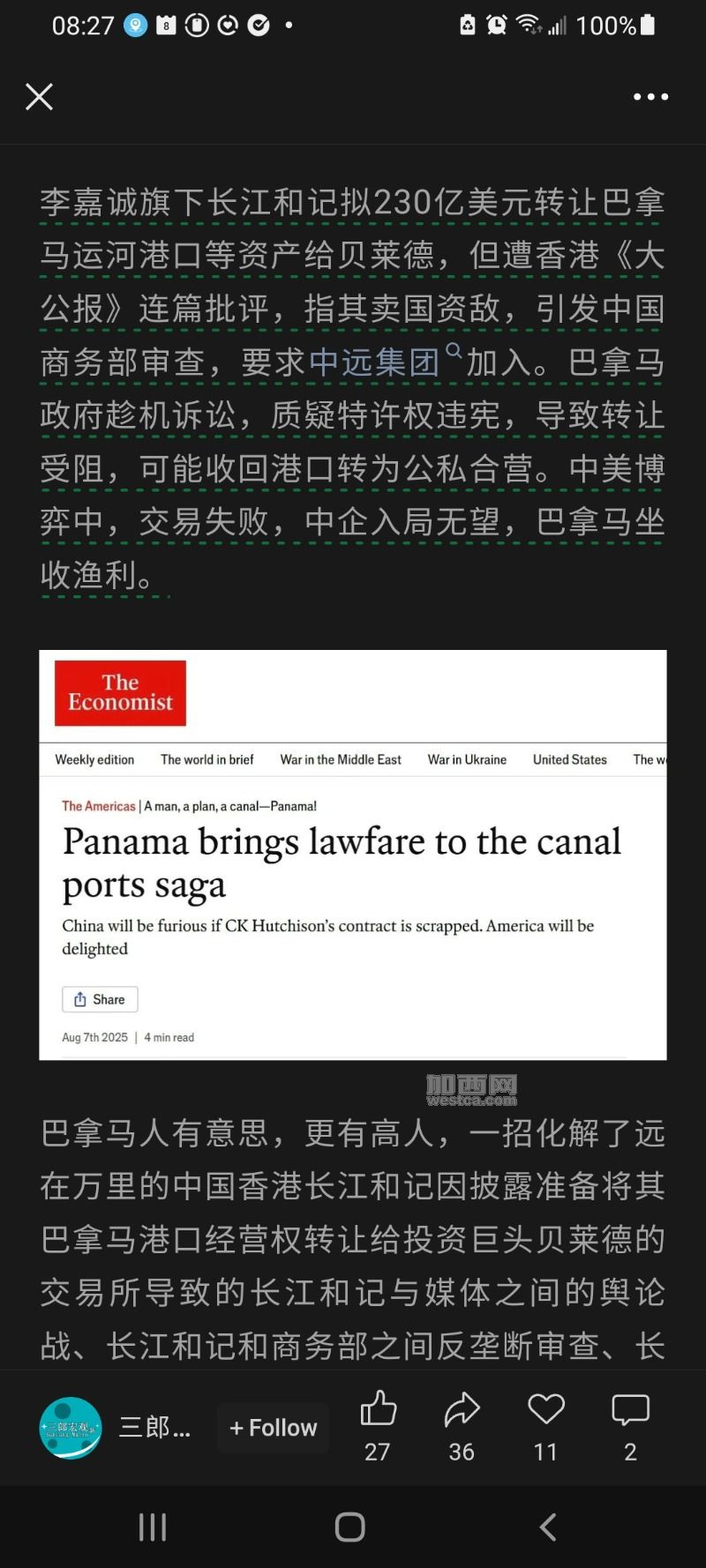706x1568 pixels.
Task: Tap the author name 三郎
Action: [155, 1428]
